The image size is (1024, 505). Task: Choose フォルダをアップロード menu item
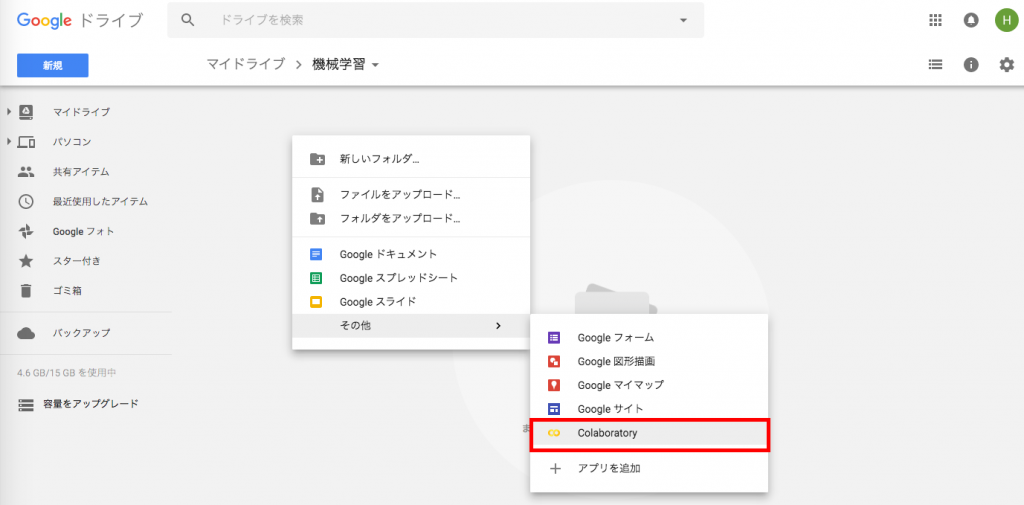click(411, 218)
